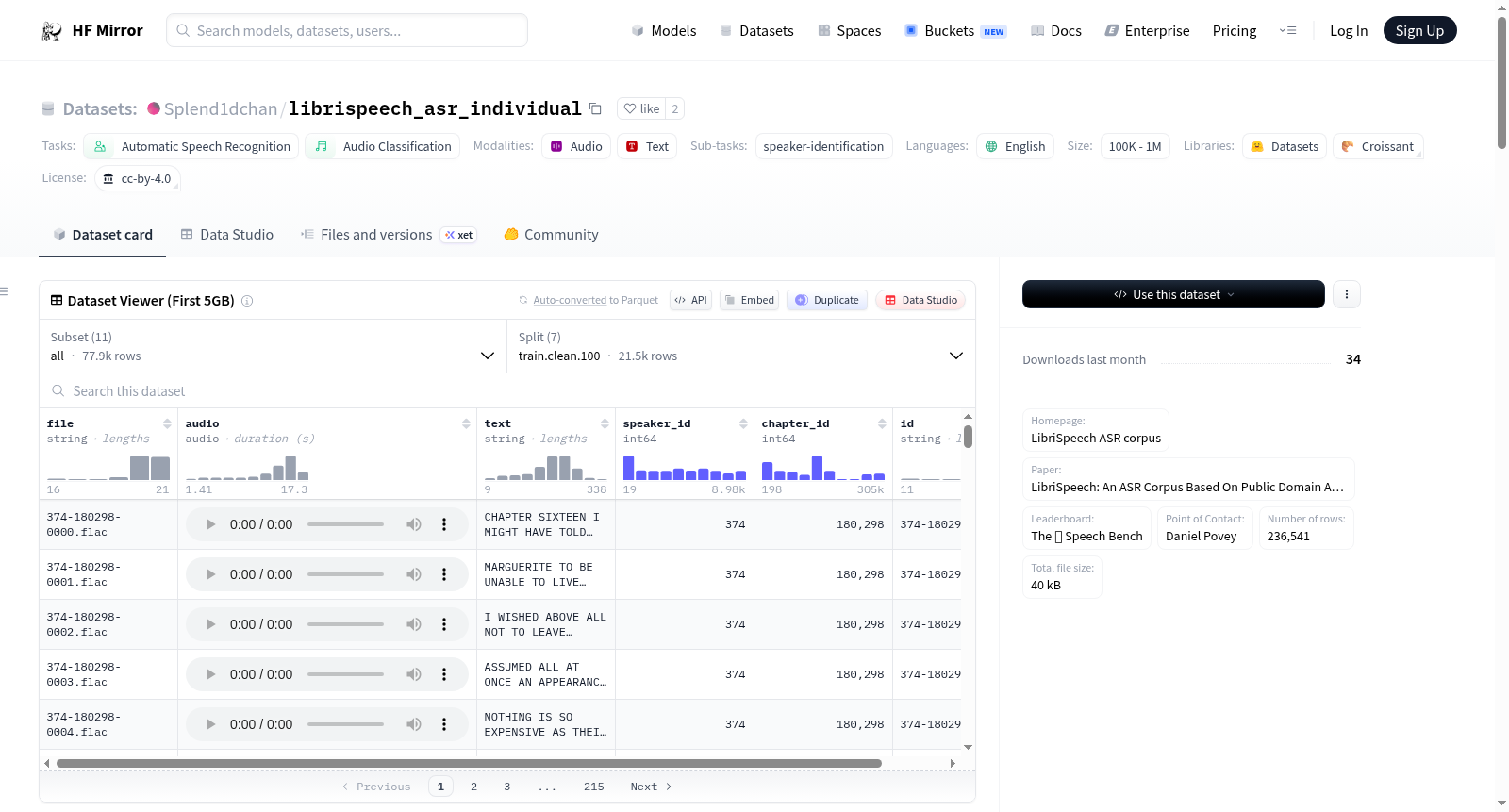Image resolution: width=1509 pixels, height=812 pixels.
Task: Click the cc-by-4.0 license tag
Action: (x=138, y=178)
